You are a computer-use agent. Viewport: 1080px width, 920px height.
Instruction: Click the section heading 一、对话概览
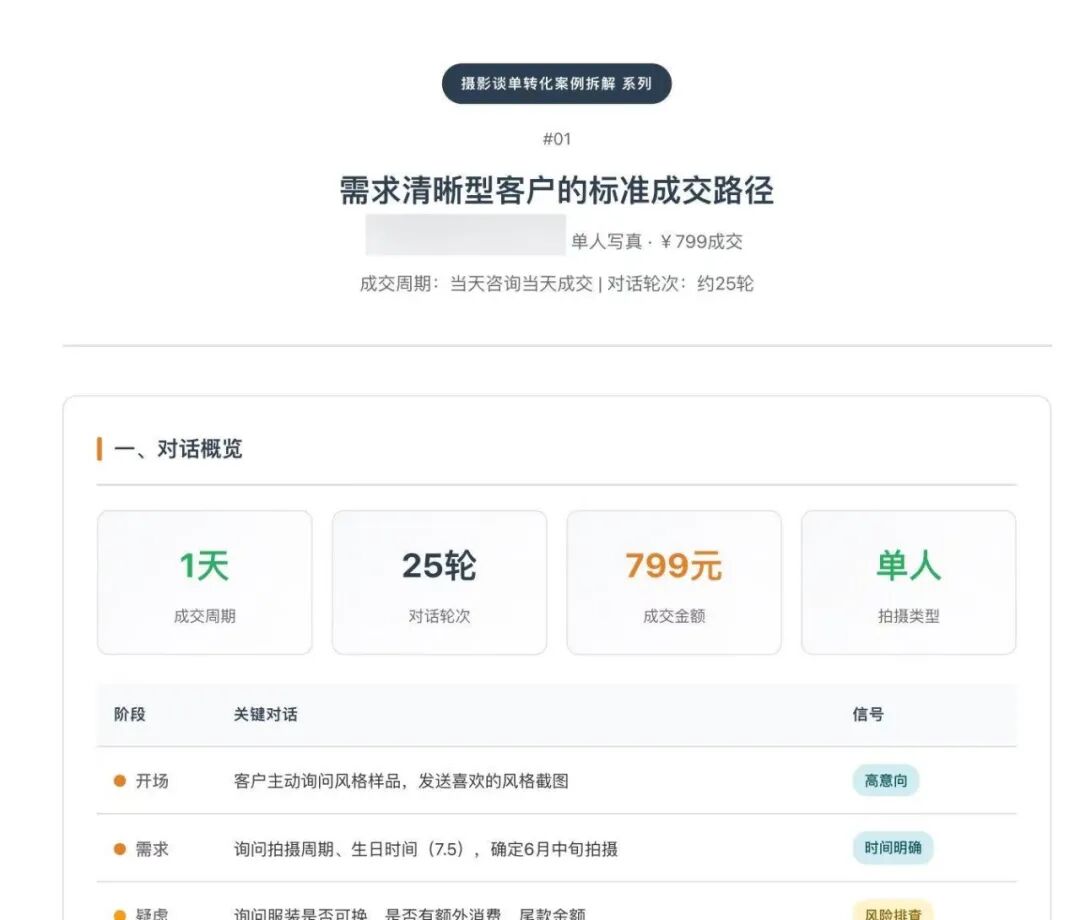pos(178,449)
